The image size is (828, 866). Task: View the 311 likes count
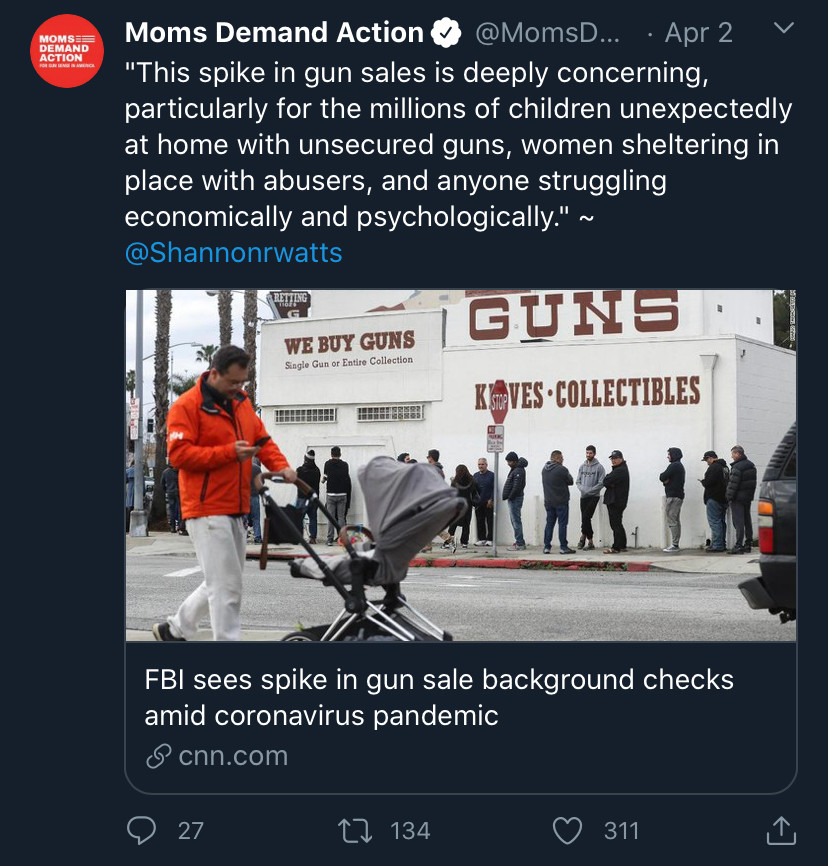click(621, 831)
